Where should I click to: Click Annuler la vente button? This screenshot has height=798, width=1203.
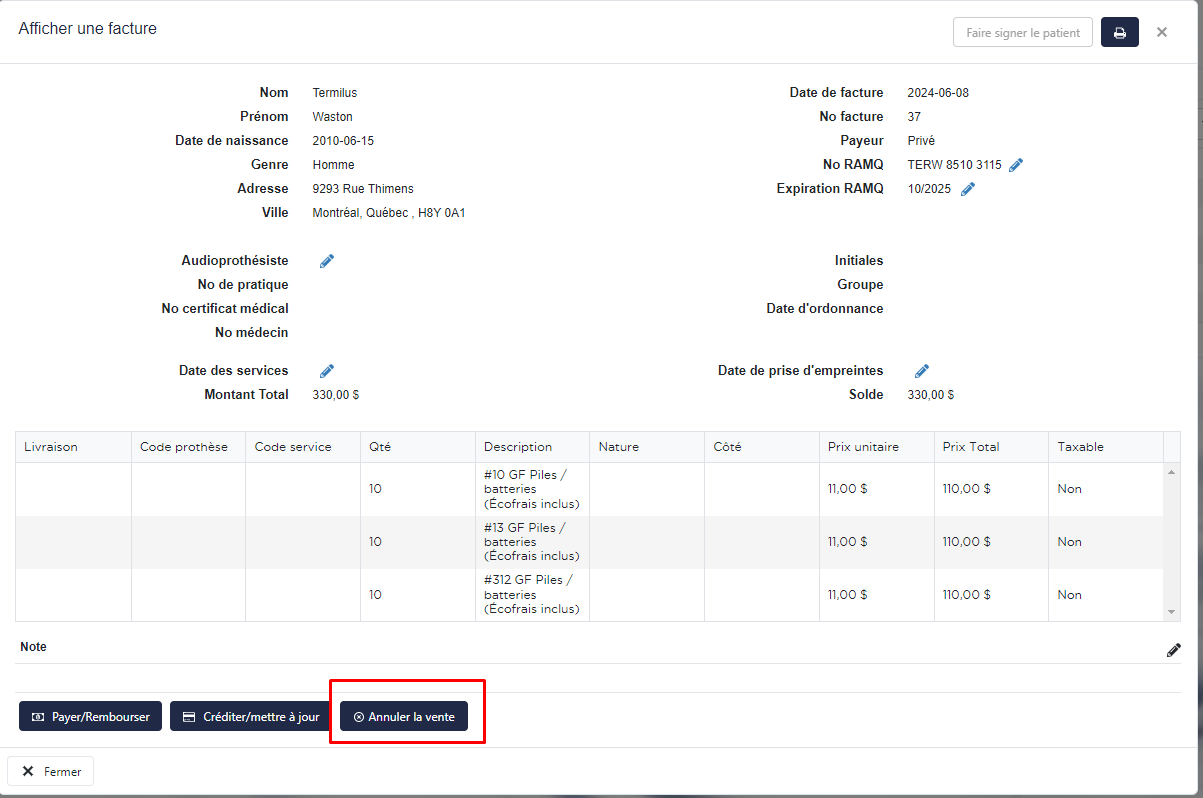click(404, 716)
